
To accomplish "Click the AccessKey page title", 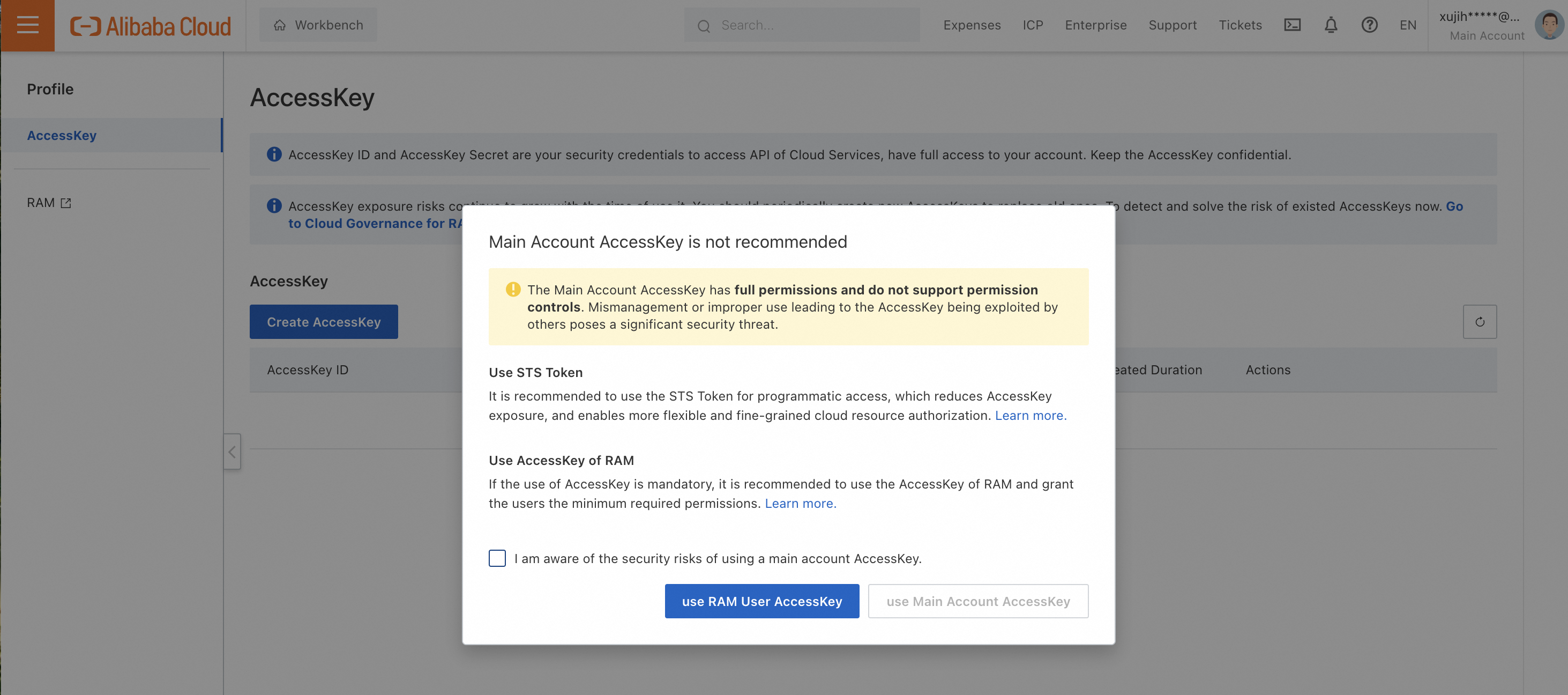I will [312, 98].
